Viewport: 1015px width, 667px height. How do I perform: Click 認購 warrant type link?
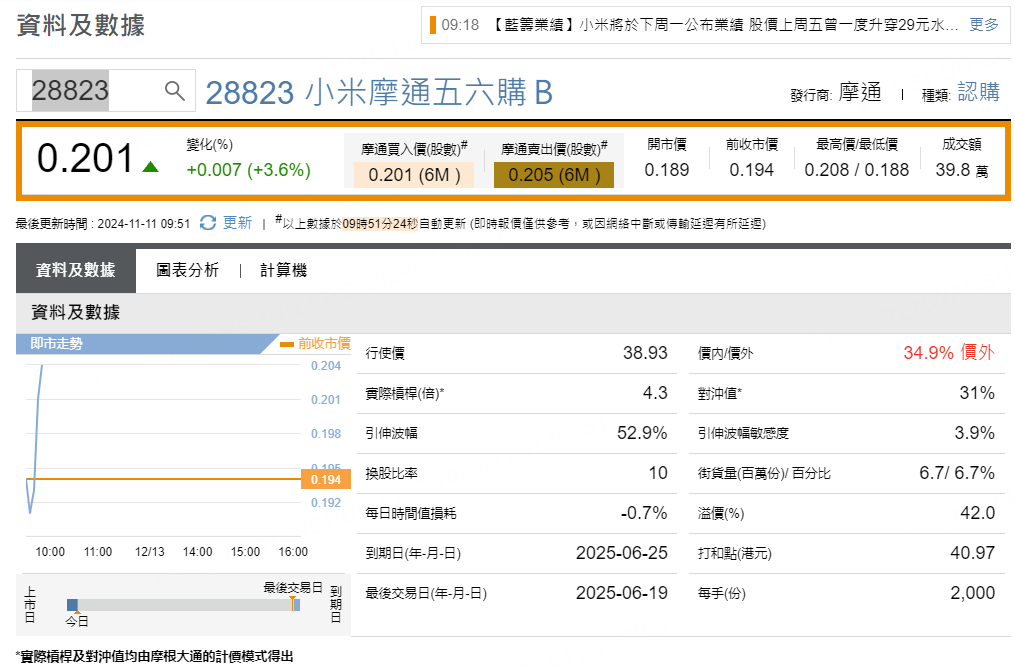978,92
